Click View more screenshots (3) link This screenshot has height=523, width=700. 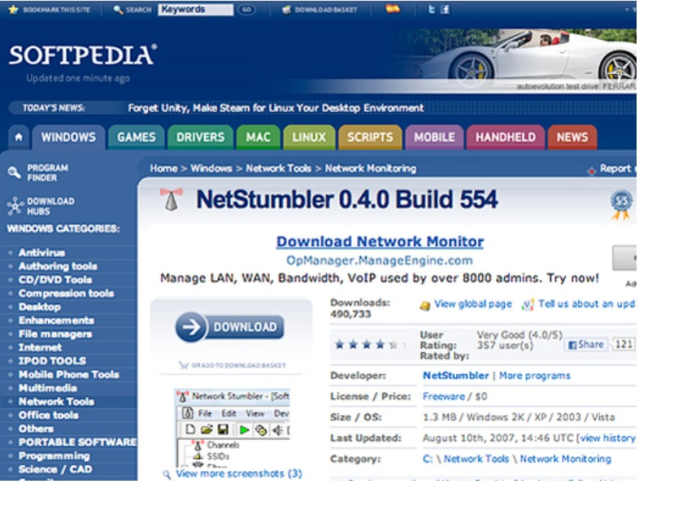point(239,473)
